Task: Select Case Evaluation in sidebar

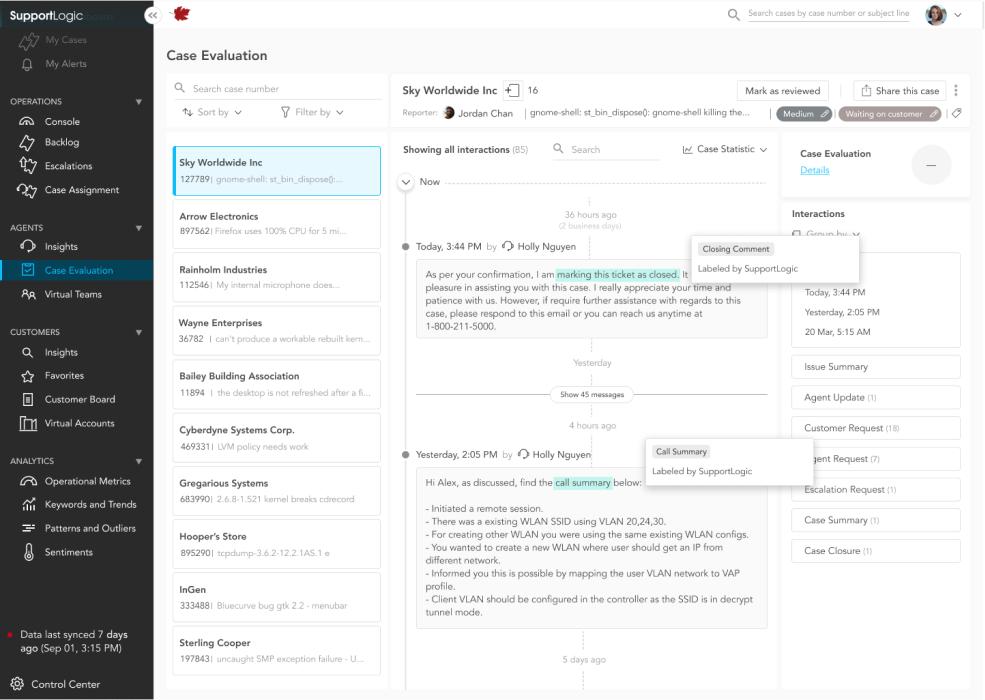Action: 77,270
